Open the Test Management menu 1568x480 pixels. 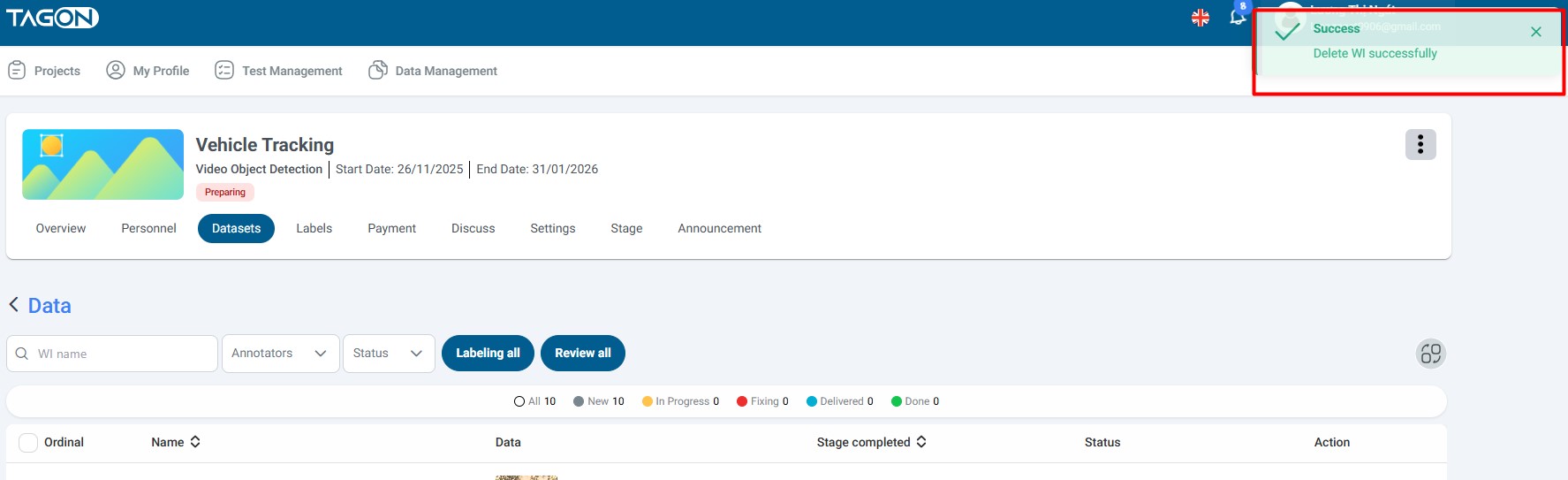pyautogui.click(x=278, y=71)
